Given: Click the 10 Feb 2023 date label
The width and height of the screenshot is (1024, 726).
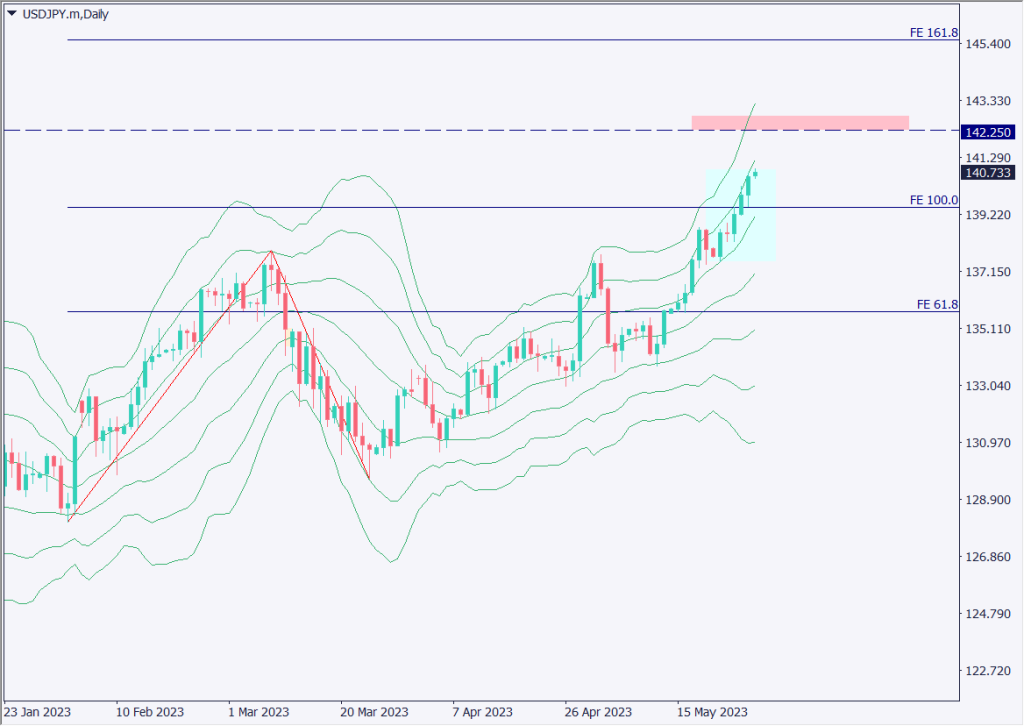Looking at the screenshot, I should (149, 712).
